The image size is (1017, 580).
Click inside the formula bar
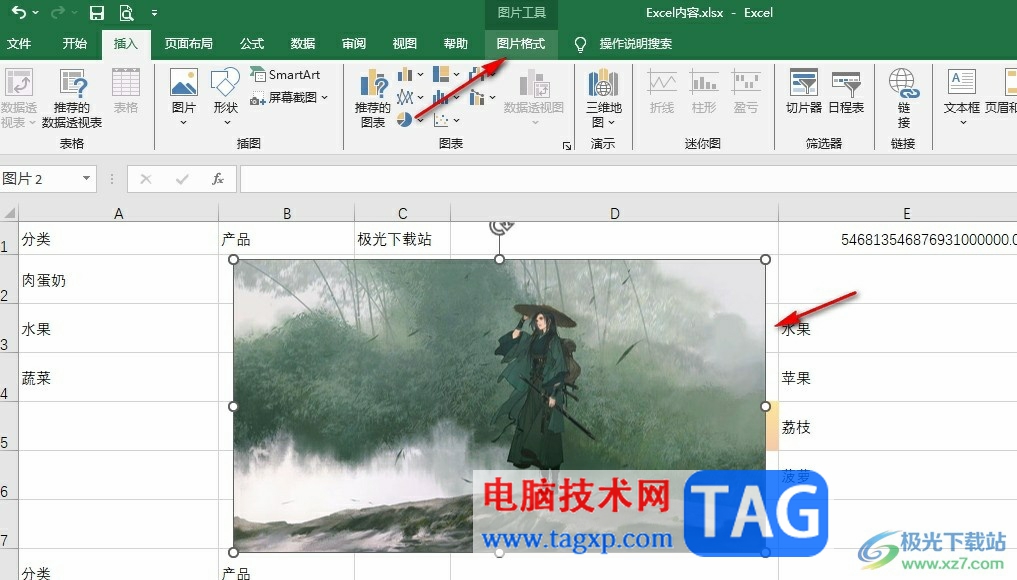coord(628,179)
